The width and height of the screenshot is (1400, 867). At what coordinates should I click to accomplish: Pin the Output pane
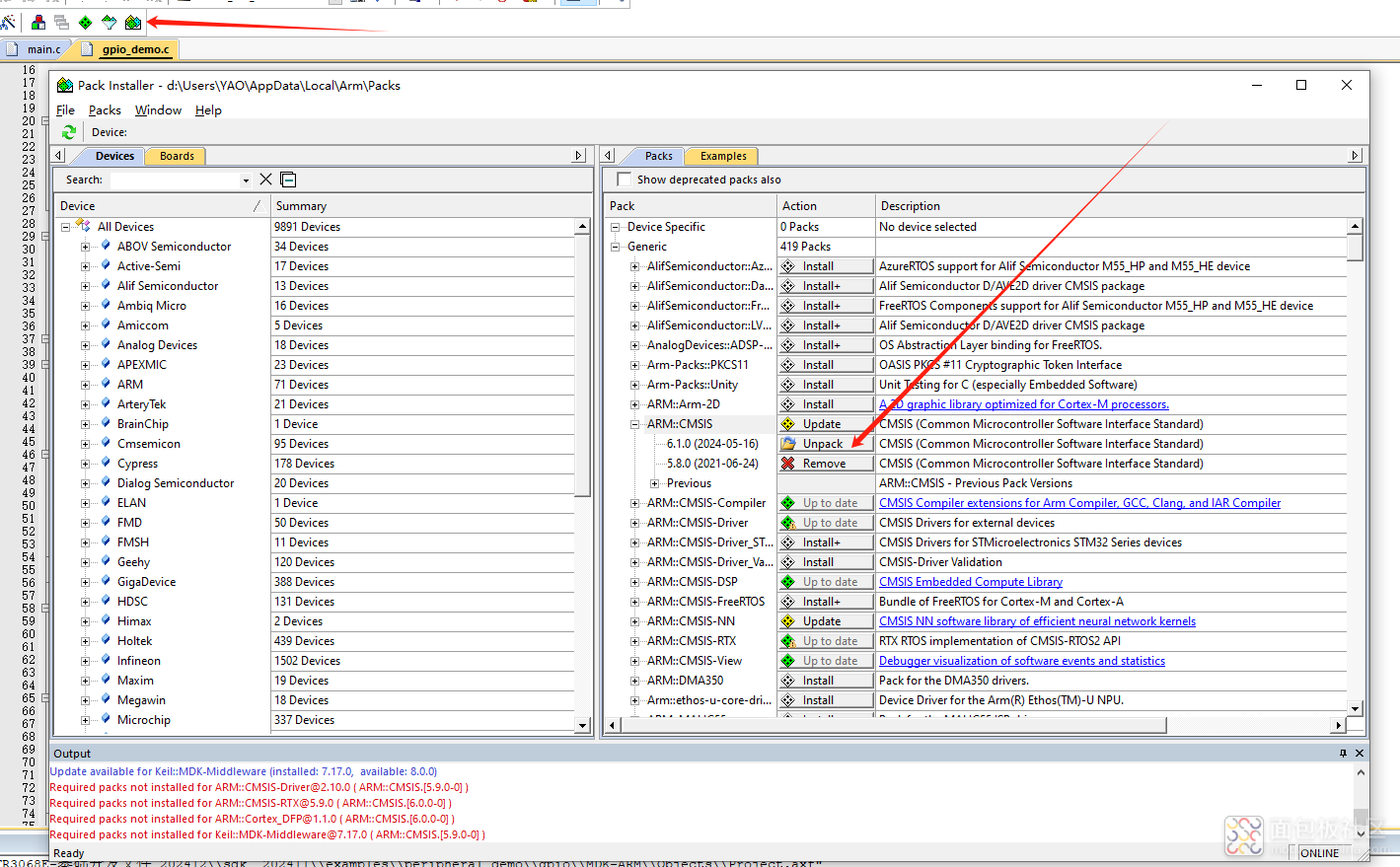coord(1343,753)
